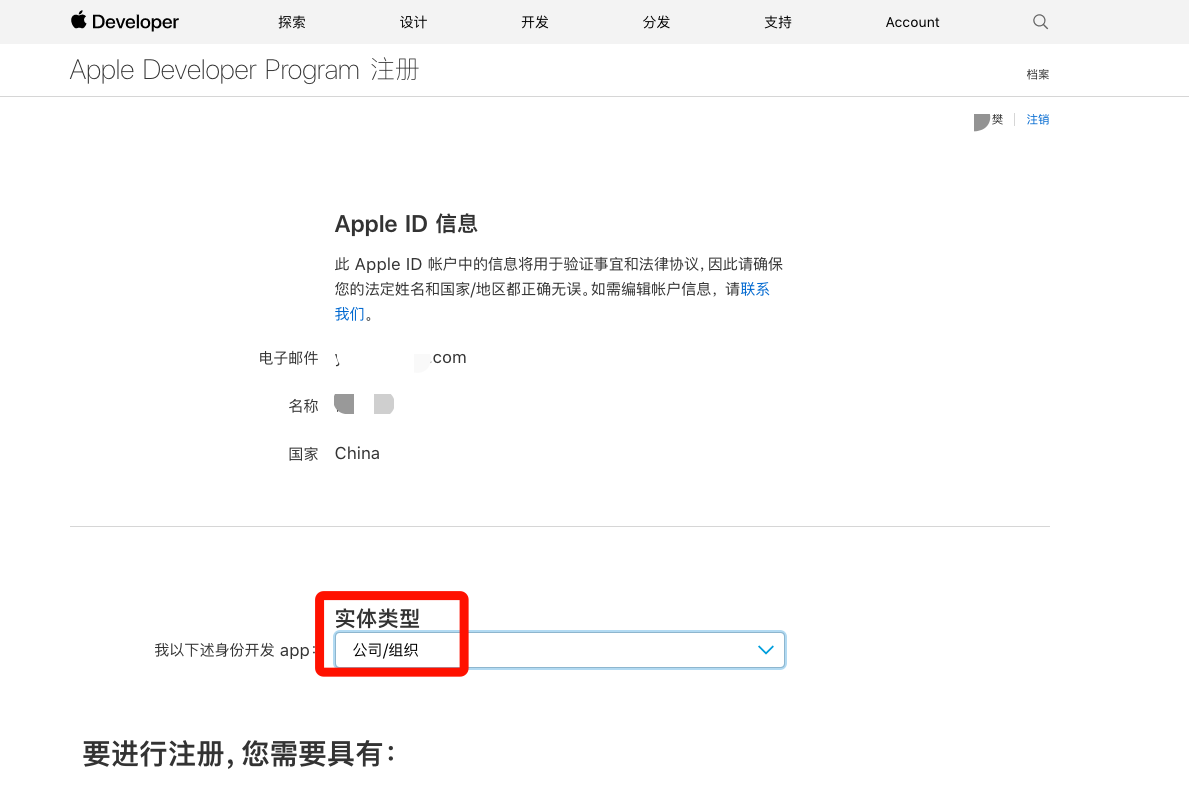Click the dropdown chevron arrow
The height and width of the screenshot is (788, 1189).
click(766, 650)
